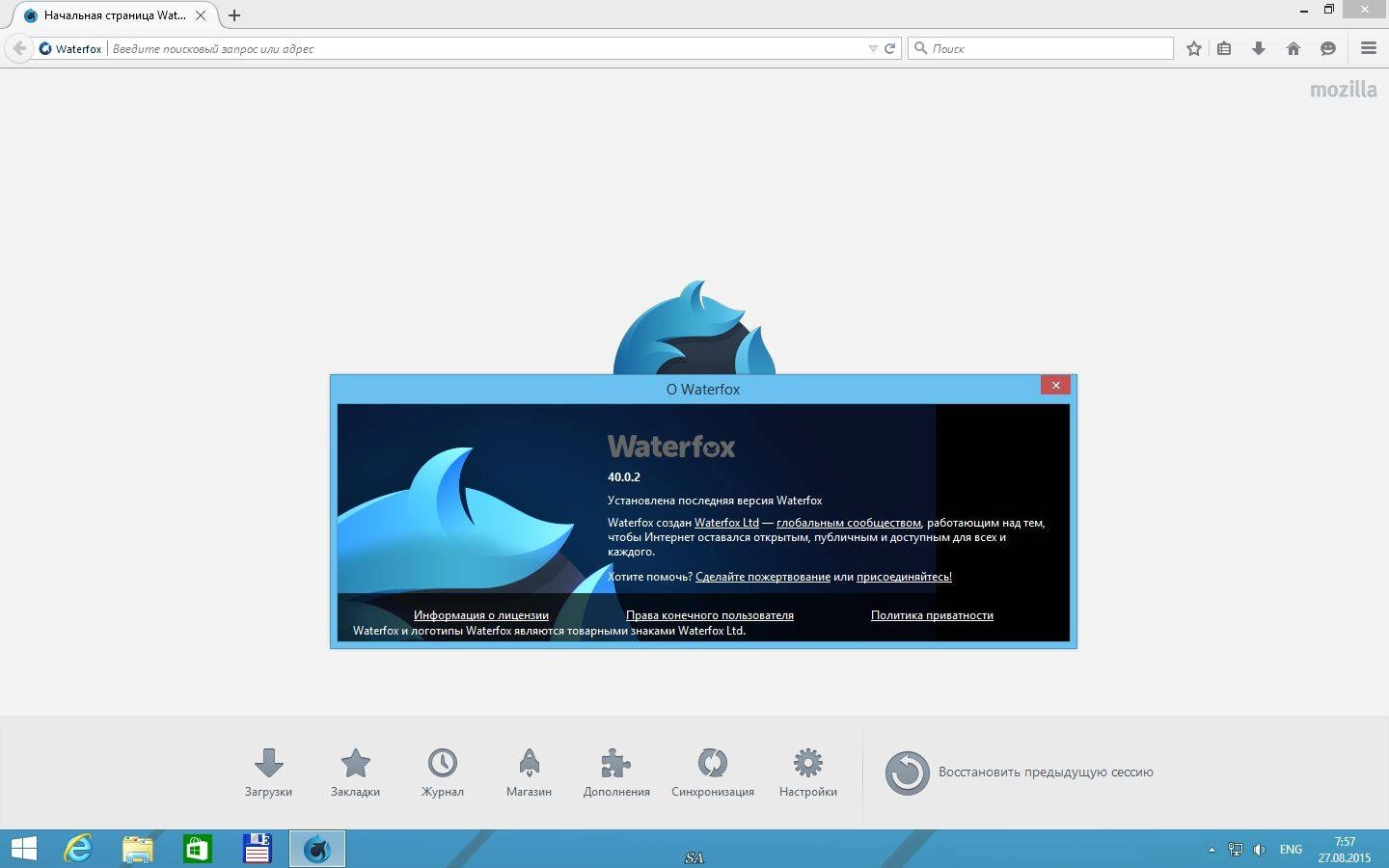Viewport: 1389px width, 868px height.
Task: Close the Начальная страница tab
Action: tap(201, 15)
